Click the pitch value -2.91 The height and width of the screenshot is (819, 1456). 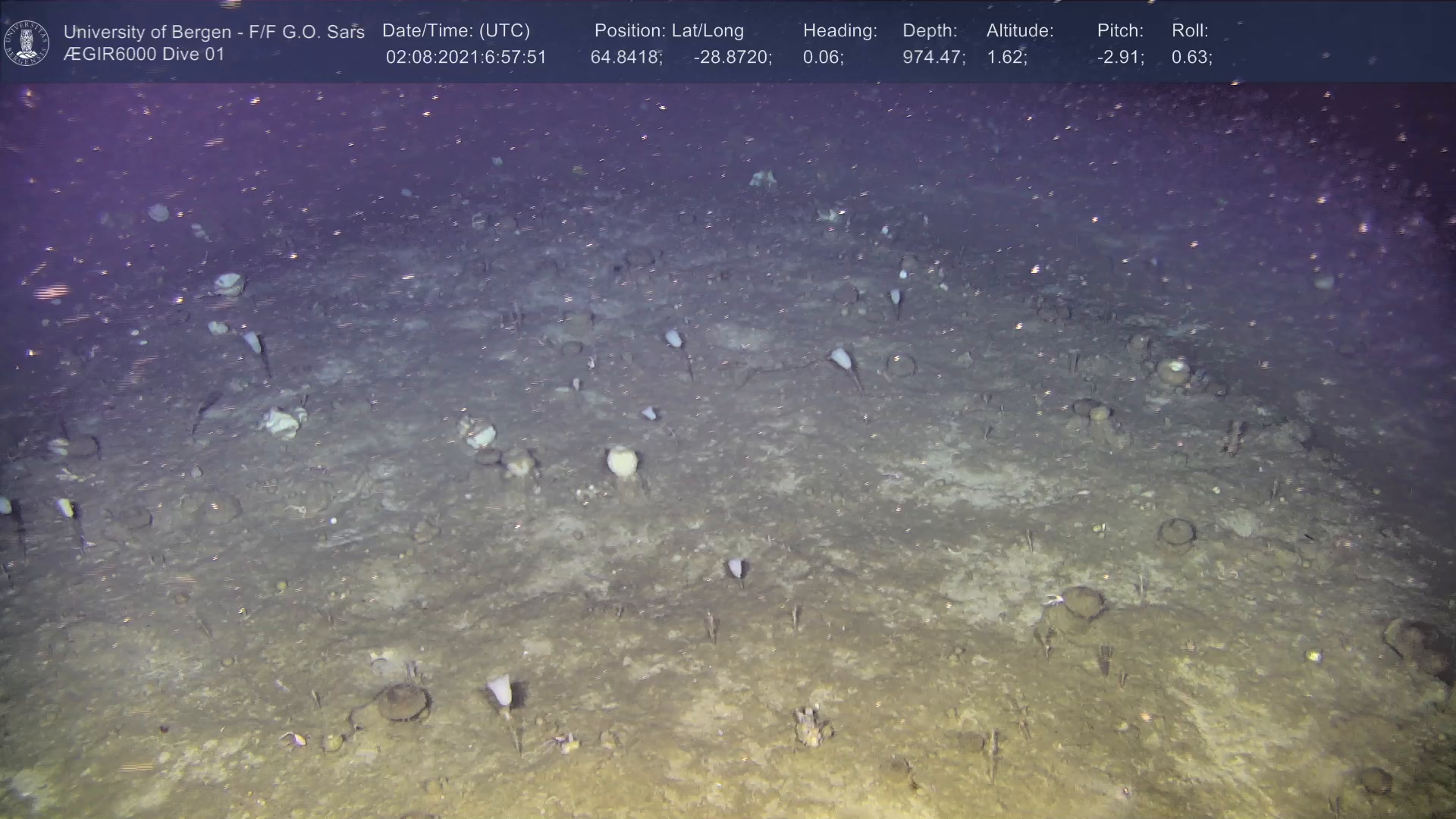[x=1120, y=58]
